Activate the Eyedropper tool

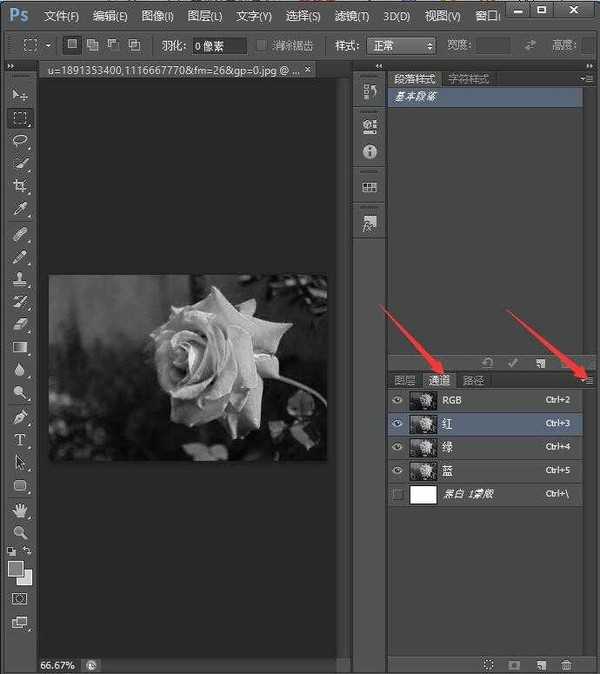click(x=20, y=209)
